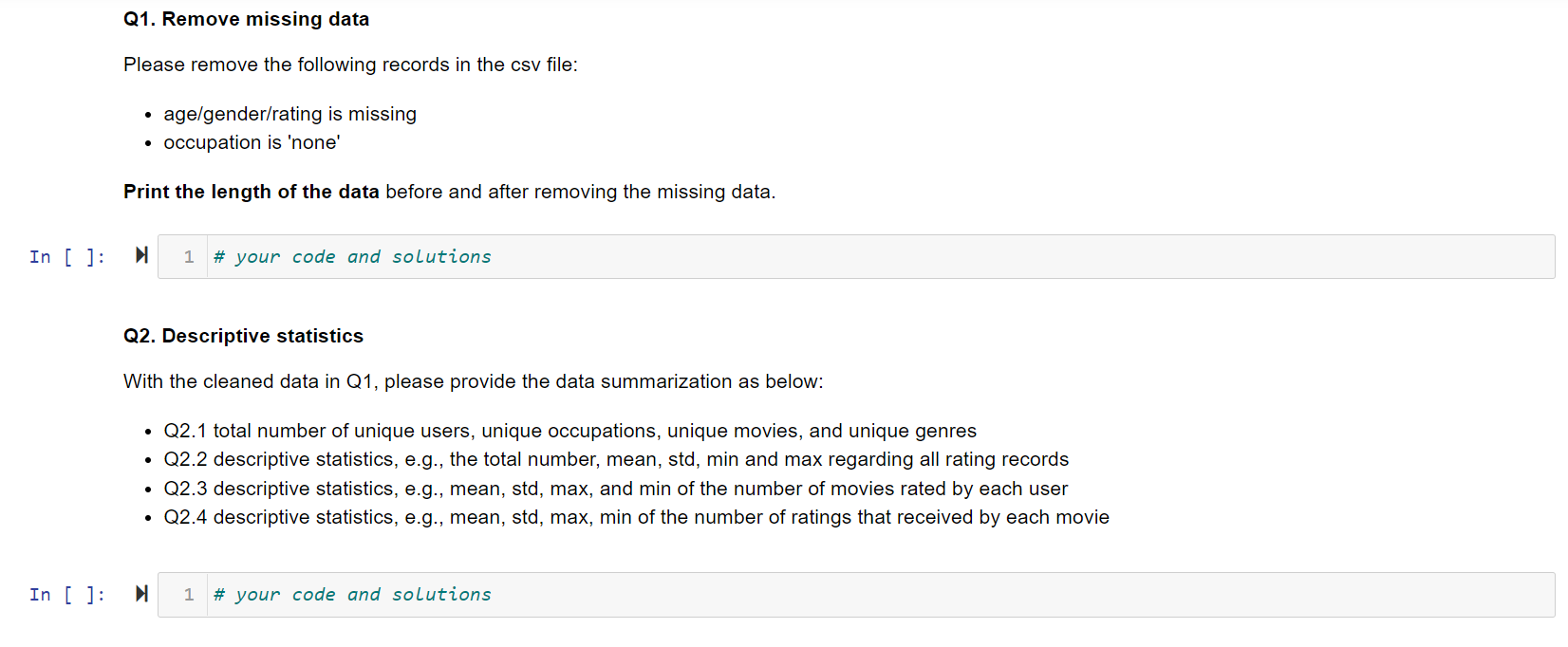Image resolution: width=1568 pixels, height=647 pixels.
Task: Click line number 1 in Q1 cell
Action: (x=189, y=257)
